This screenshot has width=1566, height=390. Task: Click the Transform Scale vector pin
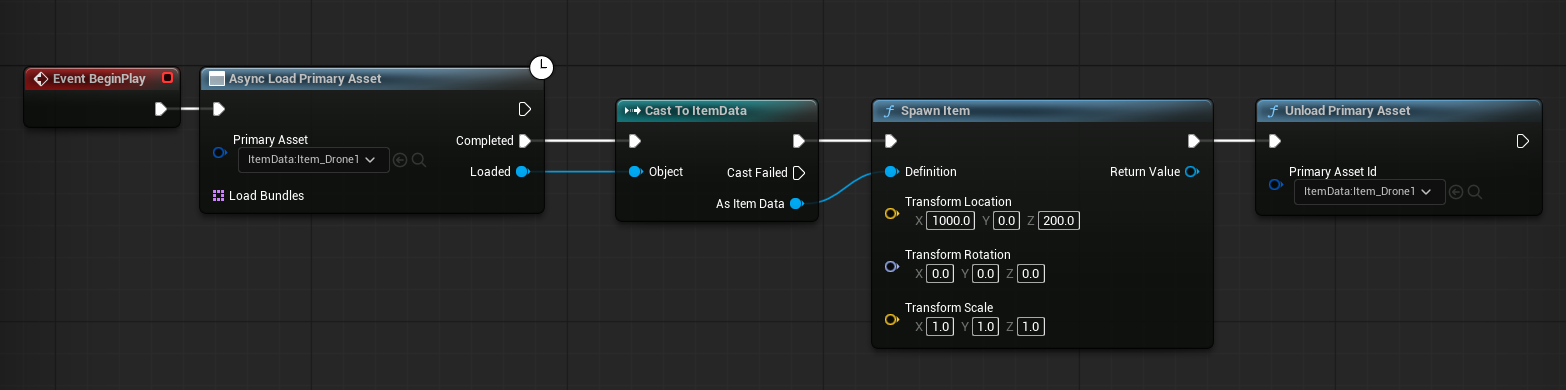[x=891, y=320]
